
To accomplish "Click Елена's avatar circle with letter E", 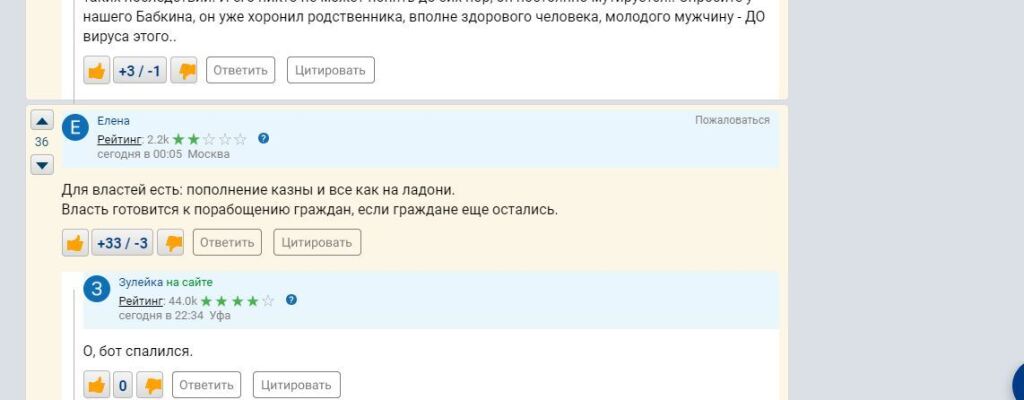I will (x=76, y=128).
